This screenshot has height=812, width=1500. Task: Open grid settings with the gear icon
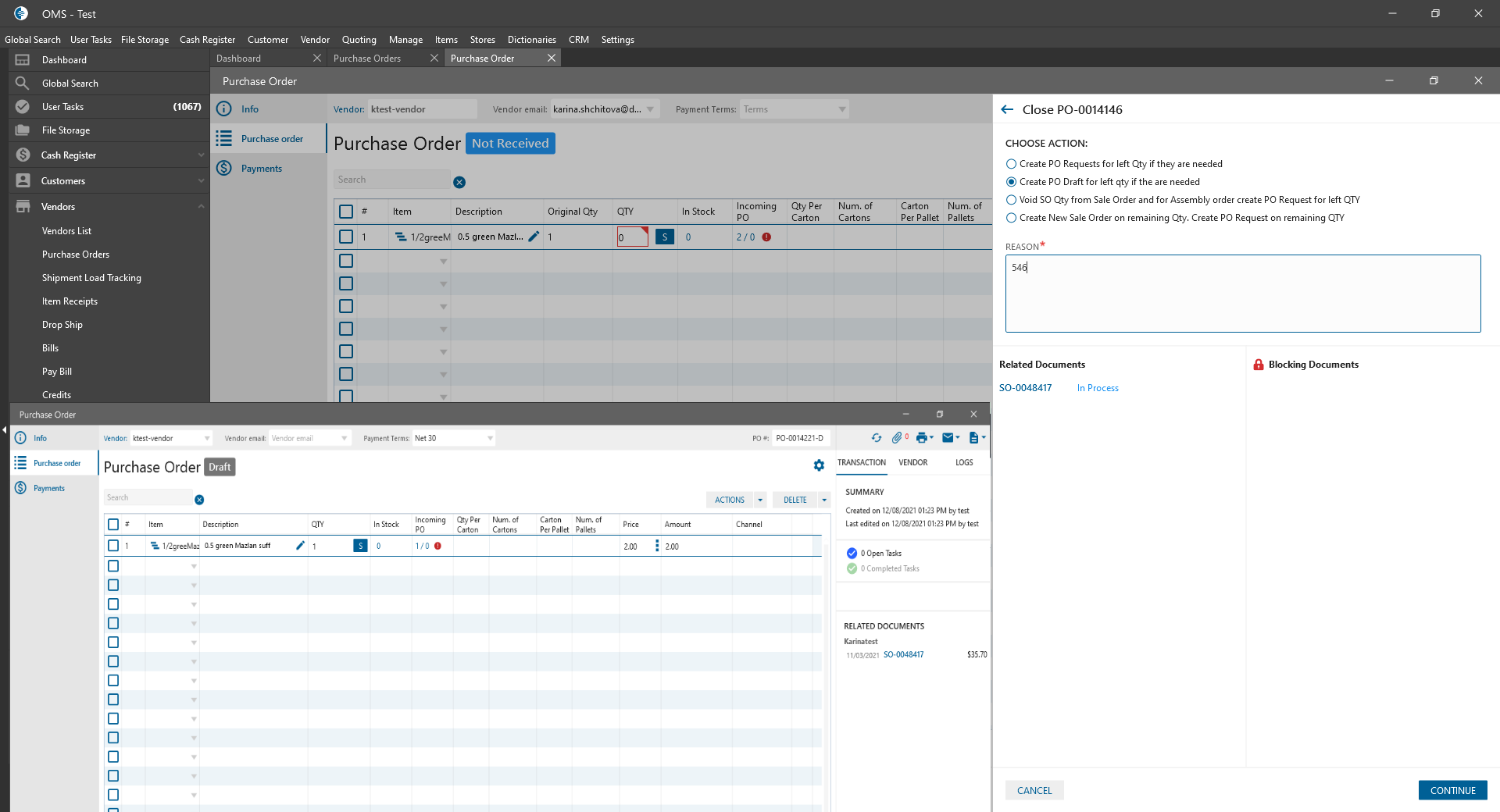(x=819, y=465)
